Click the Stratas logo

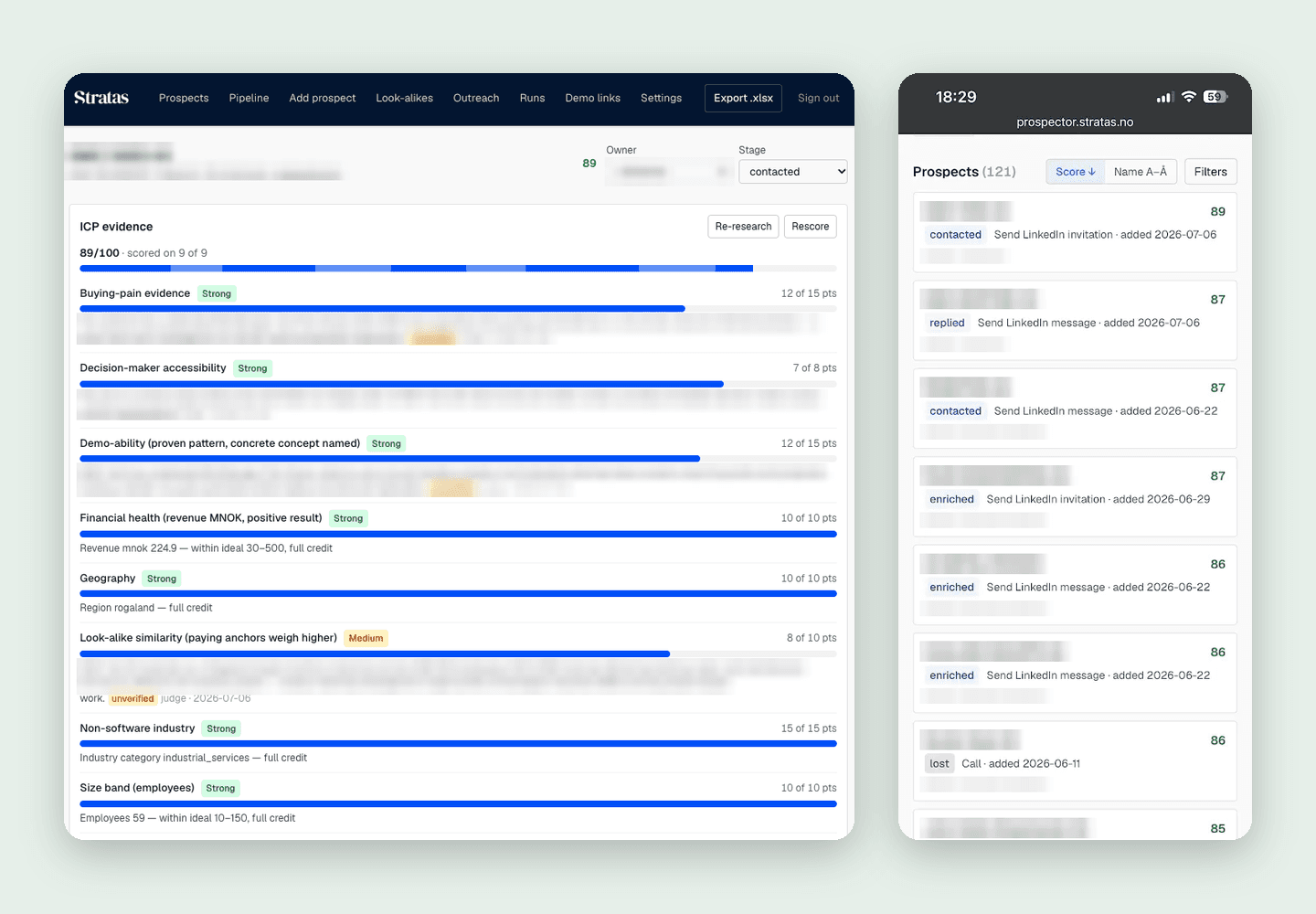[x=101, y=98]
